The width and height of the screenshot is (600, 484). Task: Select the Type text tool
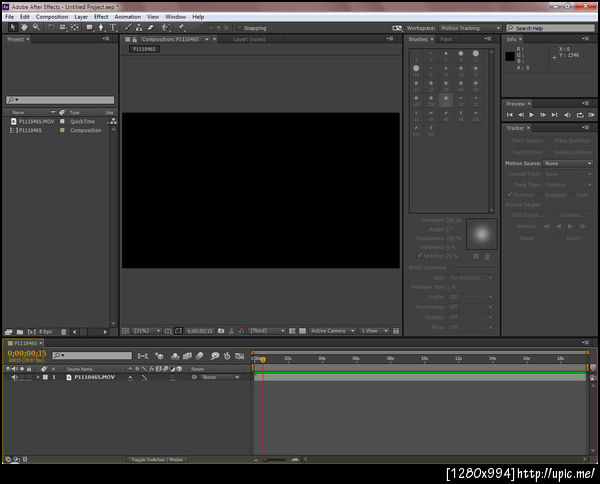coord(113,28)
